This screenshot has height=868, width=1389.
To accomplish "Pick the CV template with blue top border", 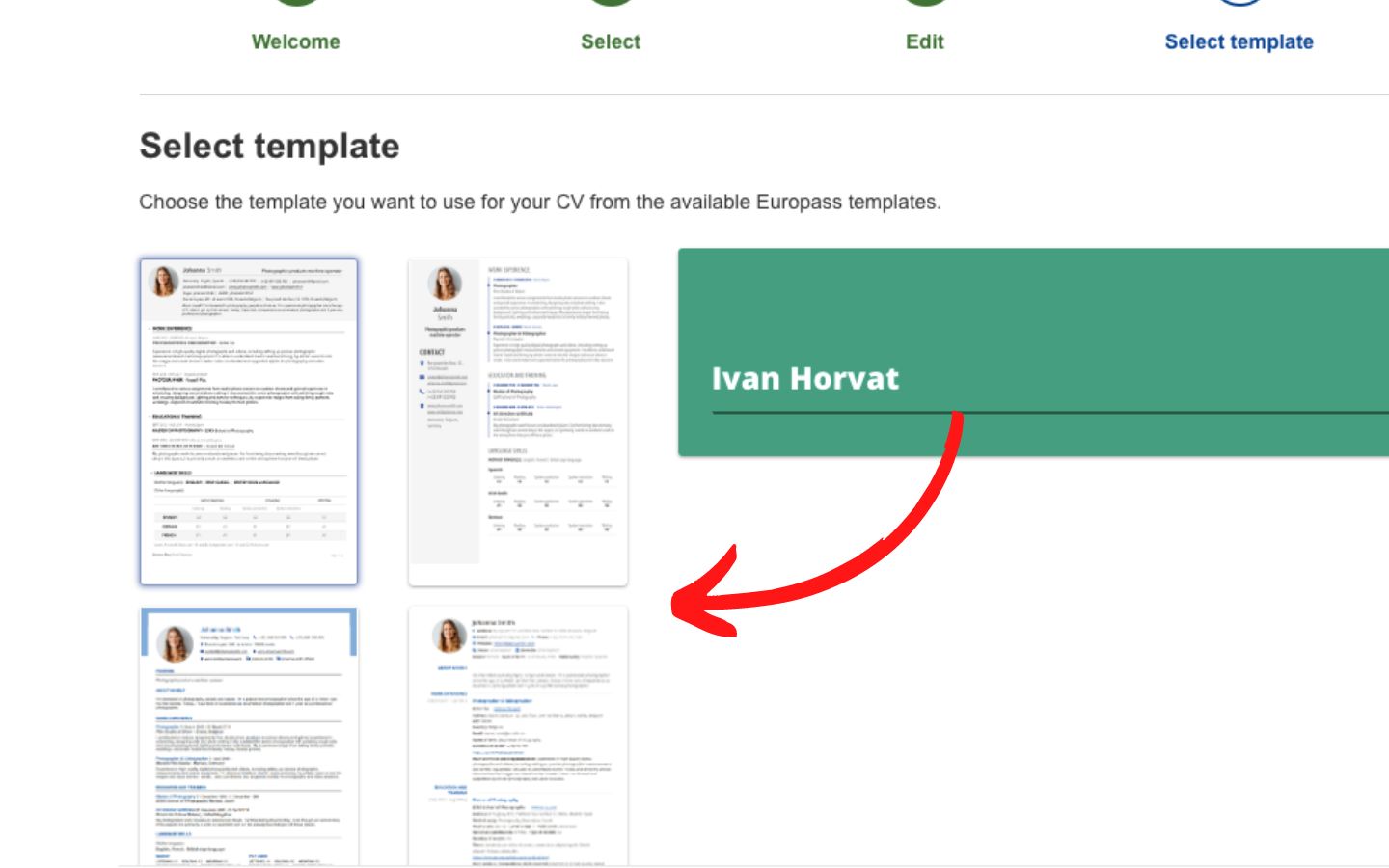I will 249,737.
